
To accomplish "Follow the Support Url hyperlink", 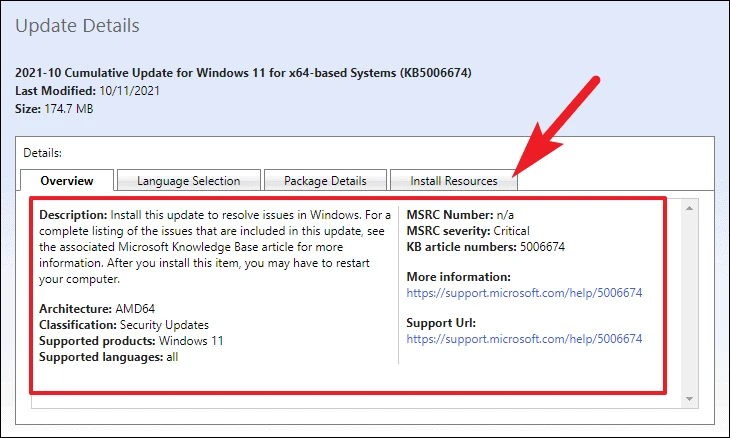I will coord(524,339).
